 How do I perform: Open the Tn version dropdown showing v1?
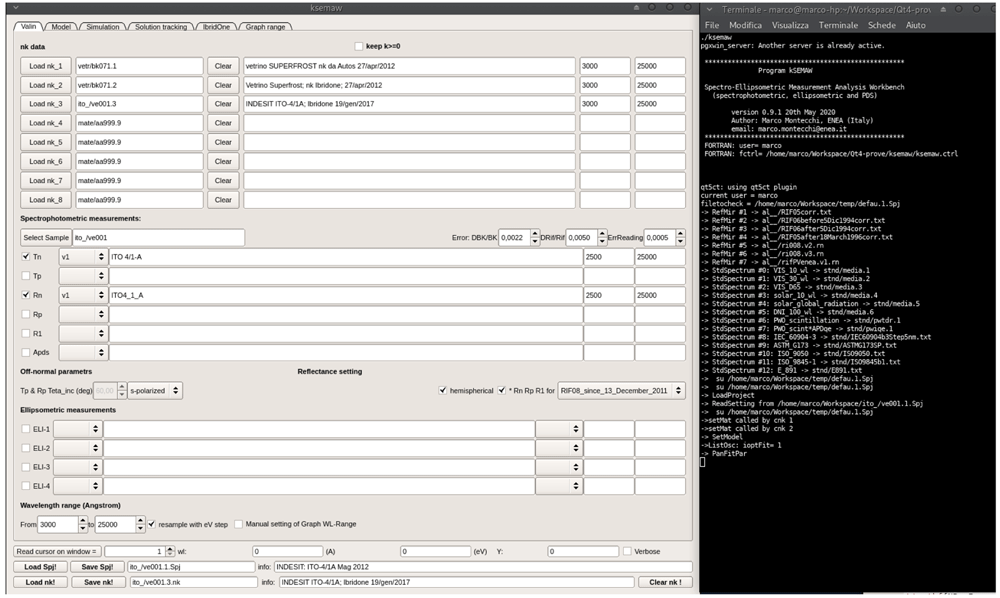pos(83,257)
